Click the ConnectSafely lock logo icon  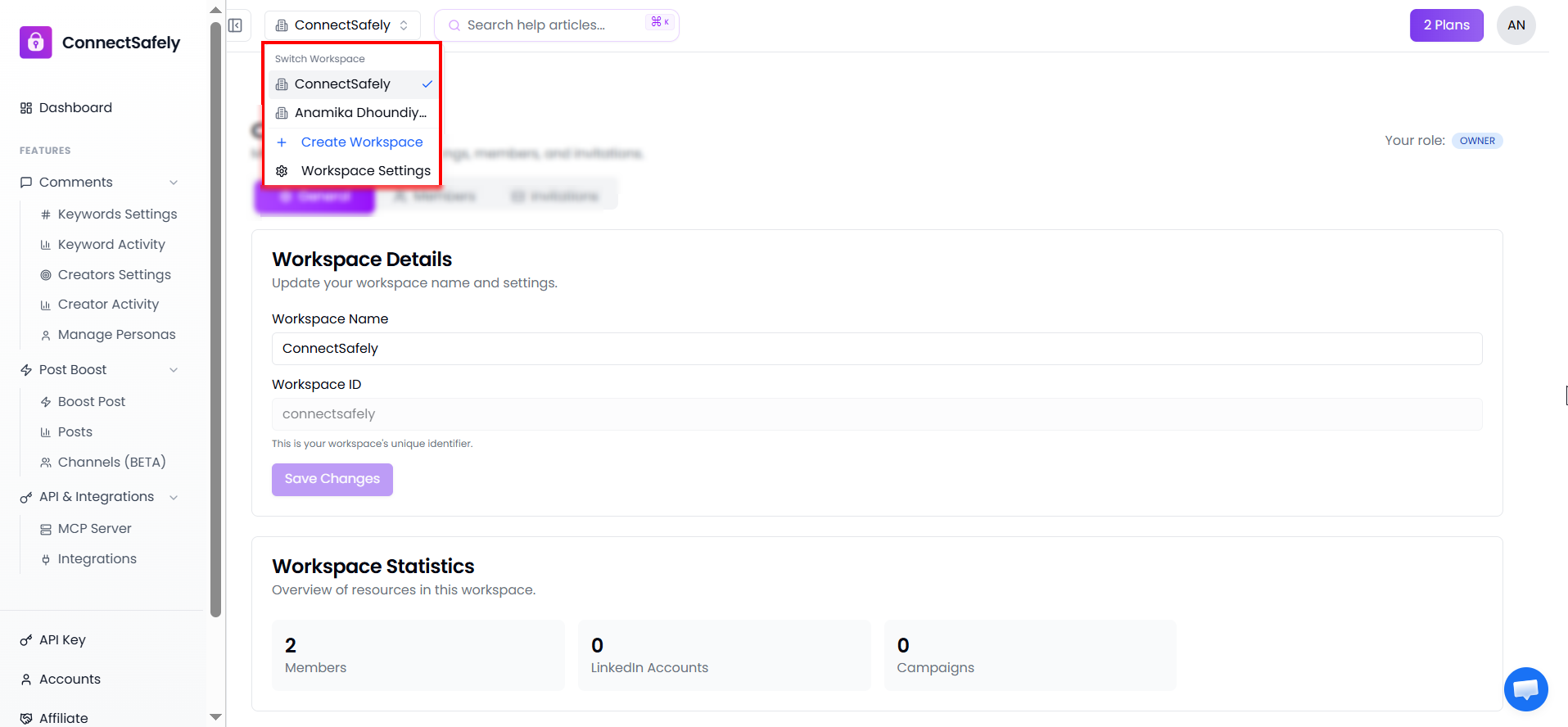click(x=35, y=43)
